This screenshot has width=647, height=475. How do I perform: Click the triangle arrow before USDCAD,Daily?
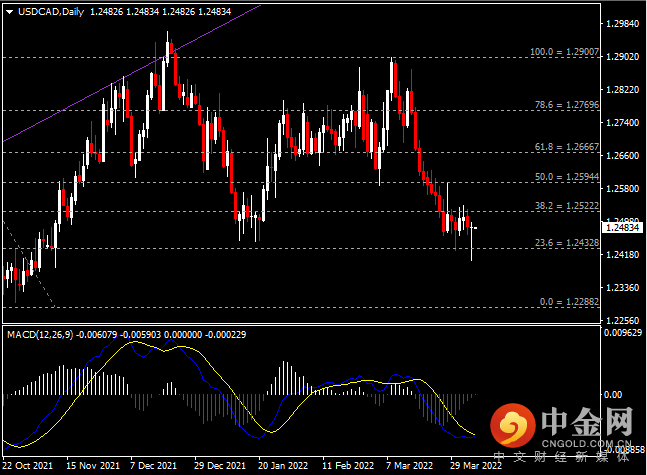point(9,10)
